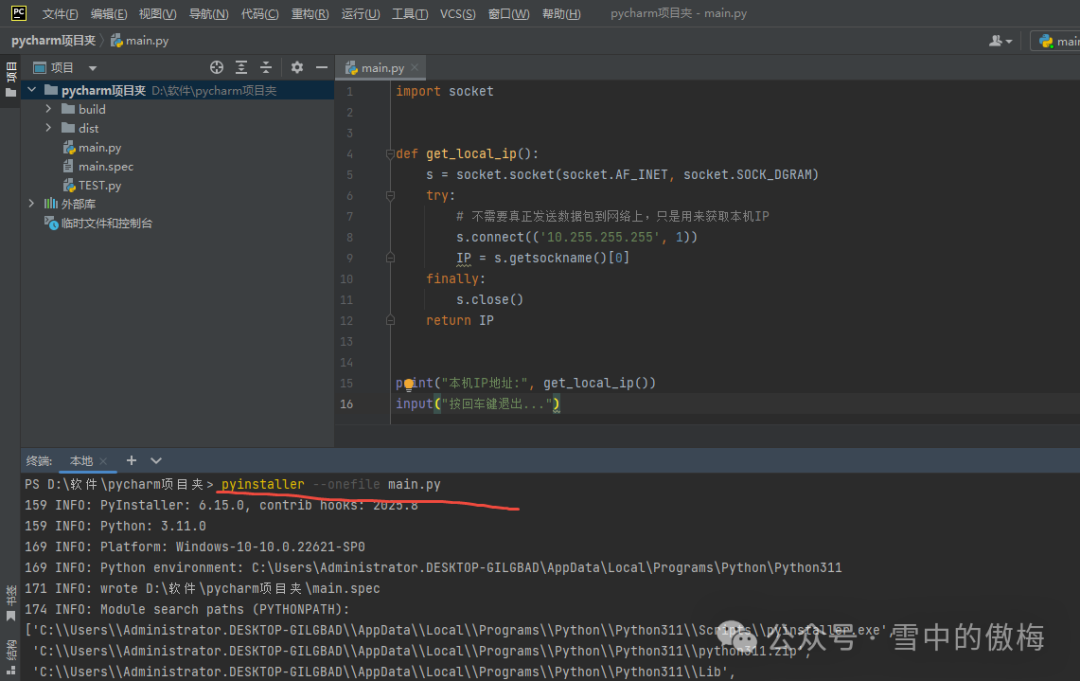This screenshot has height=681, width=1080.
Task: Open the terminal options dropdown arrow
Action: (x=156, y=460)
